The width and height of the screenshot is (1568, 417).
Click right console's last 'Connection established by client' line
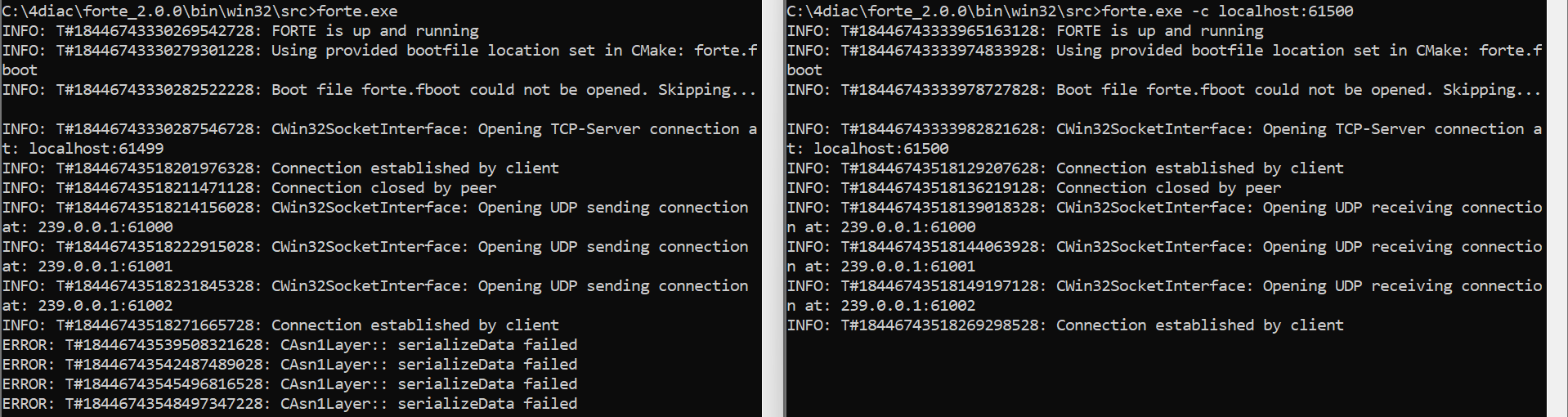point(1065,325)
